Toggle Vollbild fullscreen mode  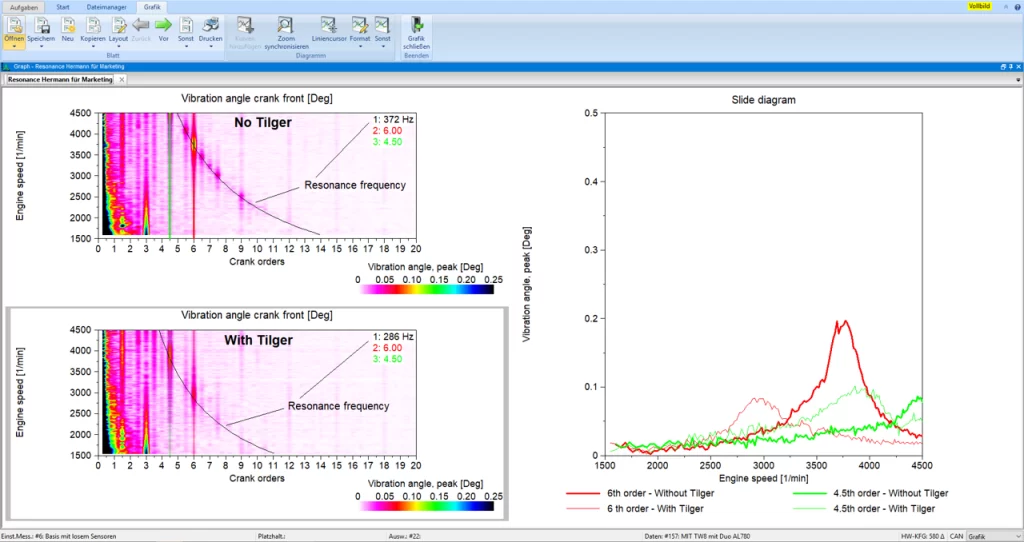click(979, 6)
